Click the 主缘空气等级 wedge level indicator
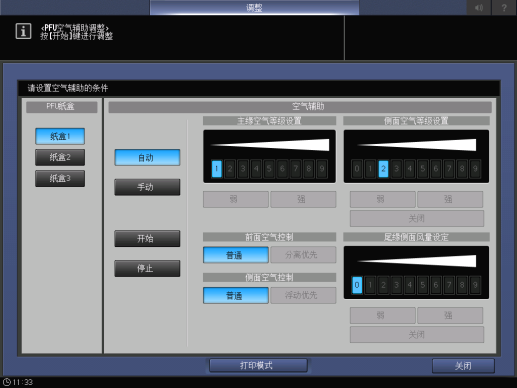This screenshot has width=517, height=388. (x=270, y=145)
